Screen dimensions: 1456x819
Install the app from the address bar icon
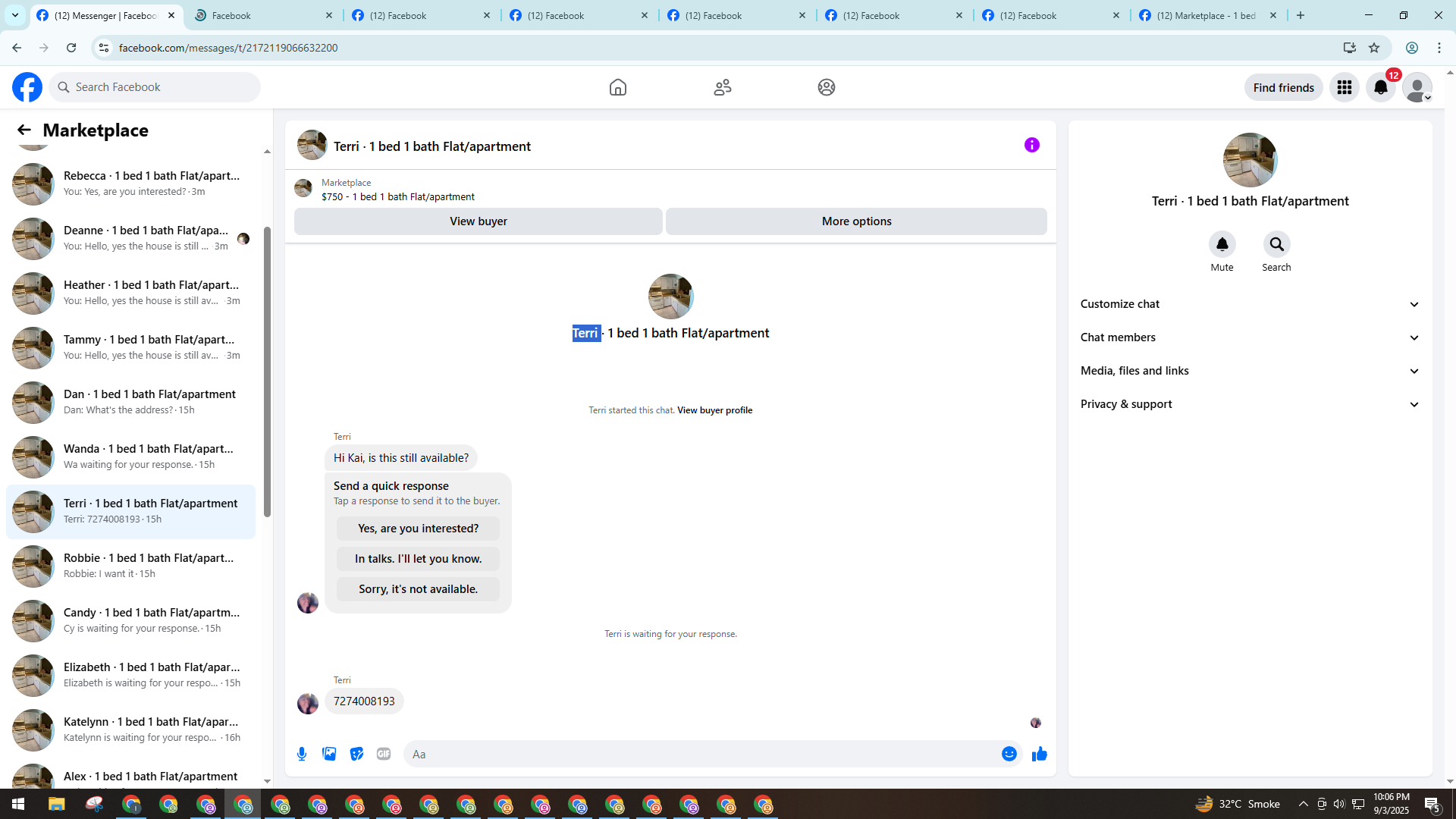pos(1349,48)
